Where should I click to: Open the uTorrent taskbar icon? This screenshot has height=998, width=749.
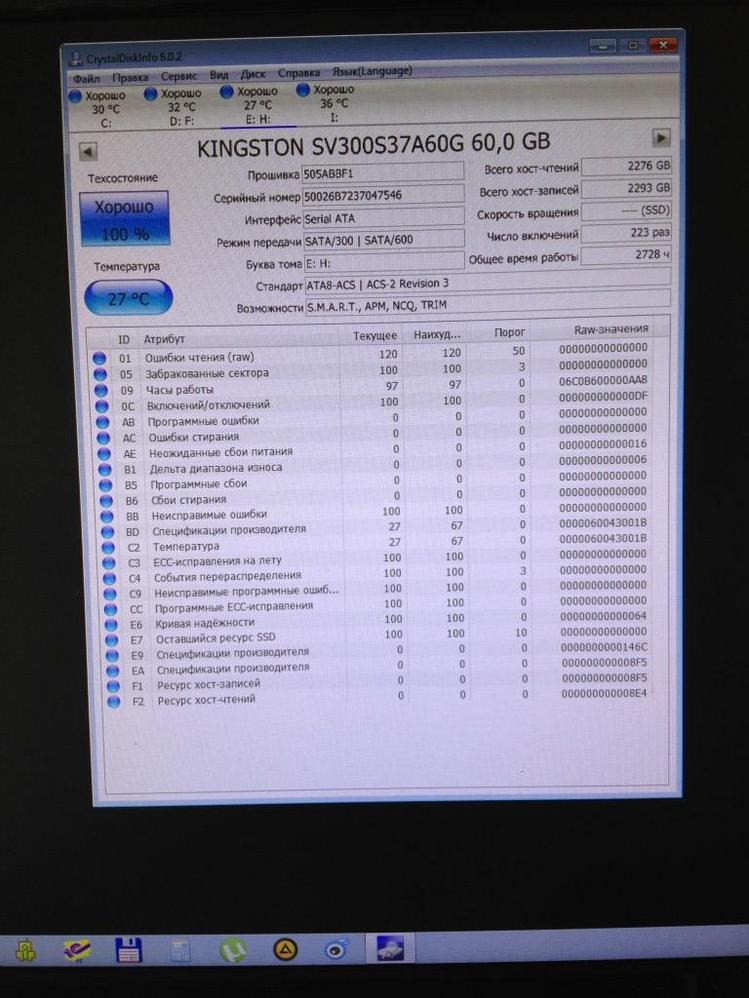(234, 950)
